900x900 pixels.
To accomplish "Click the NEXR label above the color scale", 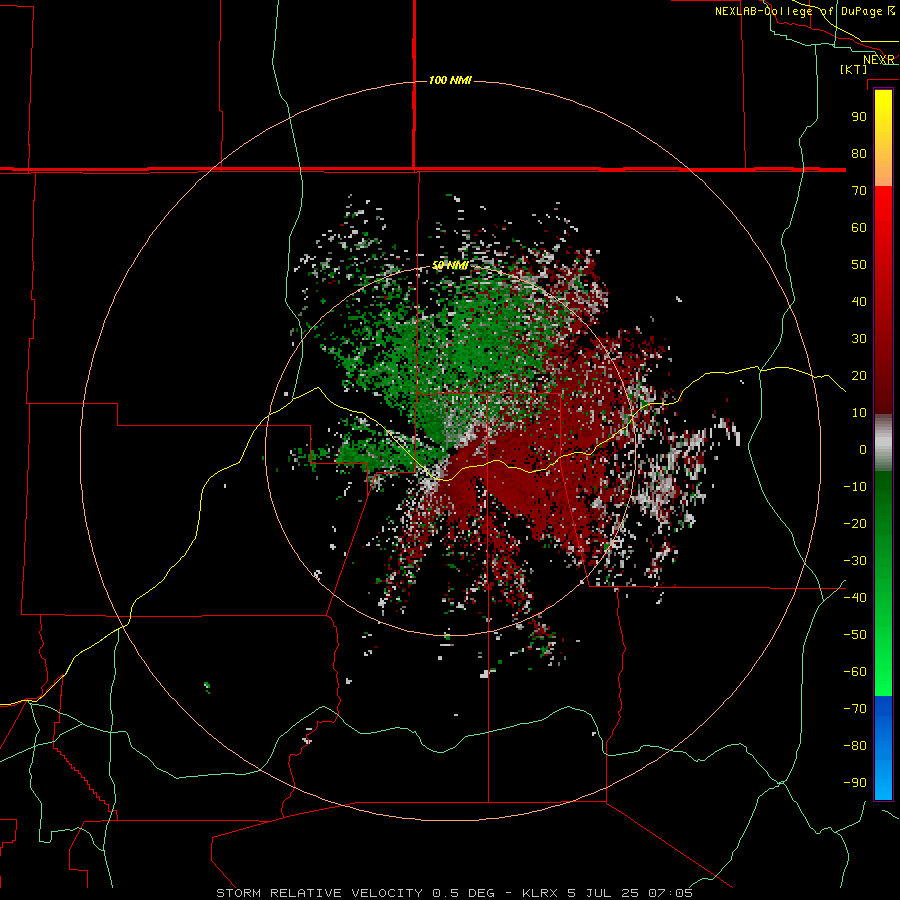I will pyautogui.click(x=879, y=60).
